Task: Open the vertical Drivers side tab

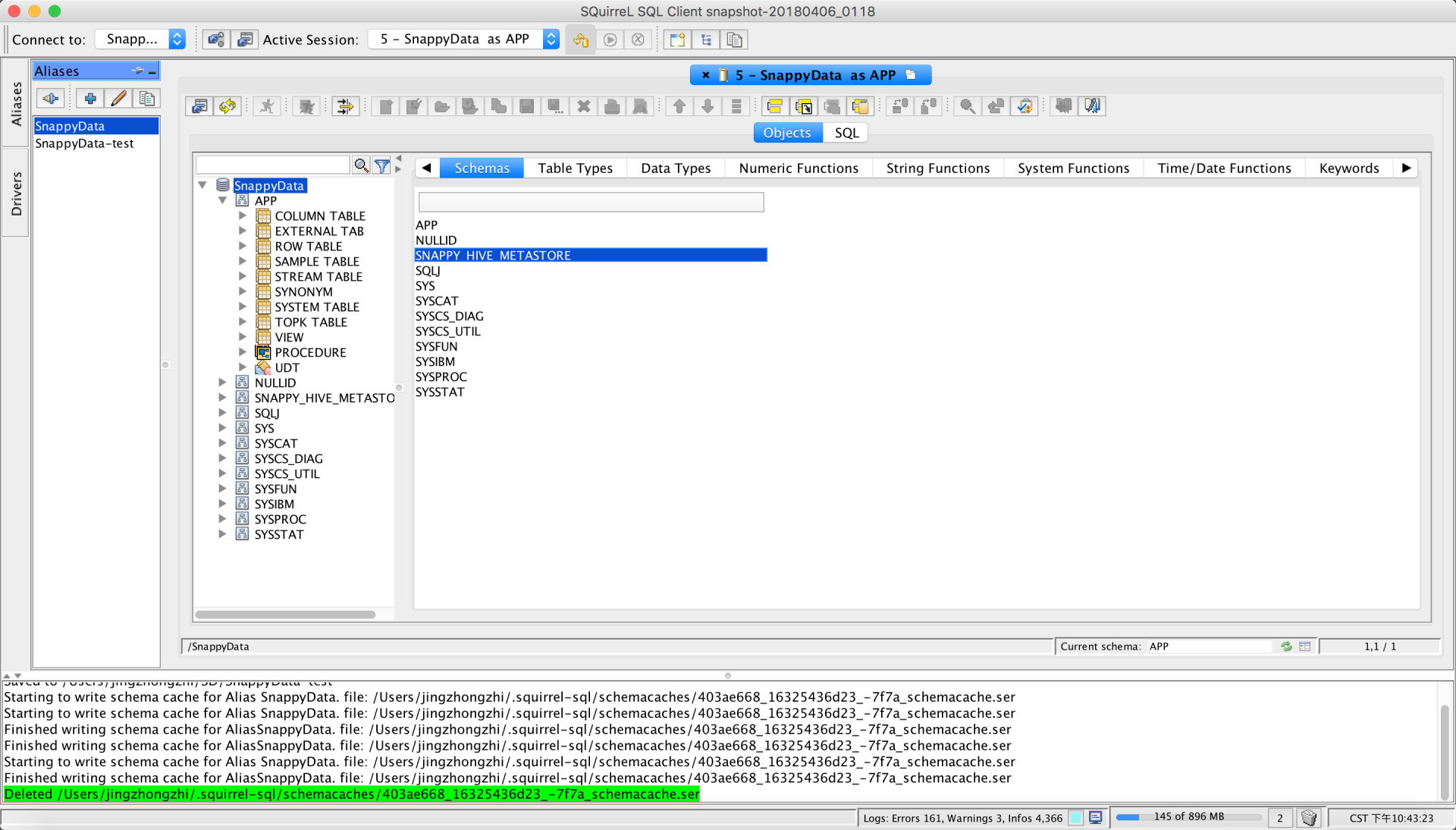Action: tap(16, 193)
